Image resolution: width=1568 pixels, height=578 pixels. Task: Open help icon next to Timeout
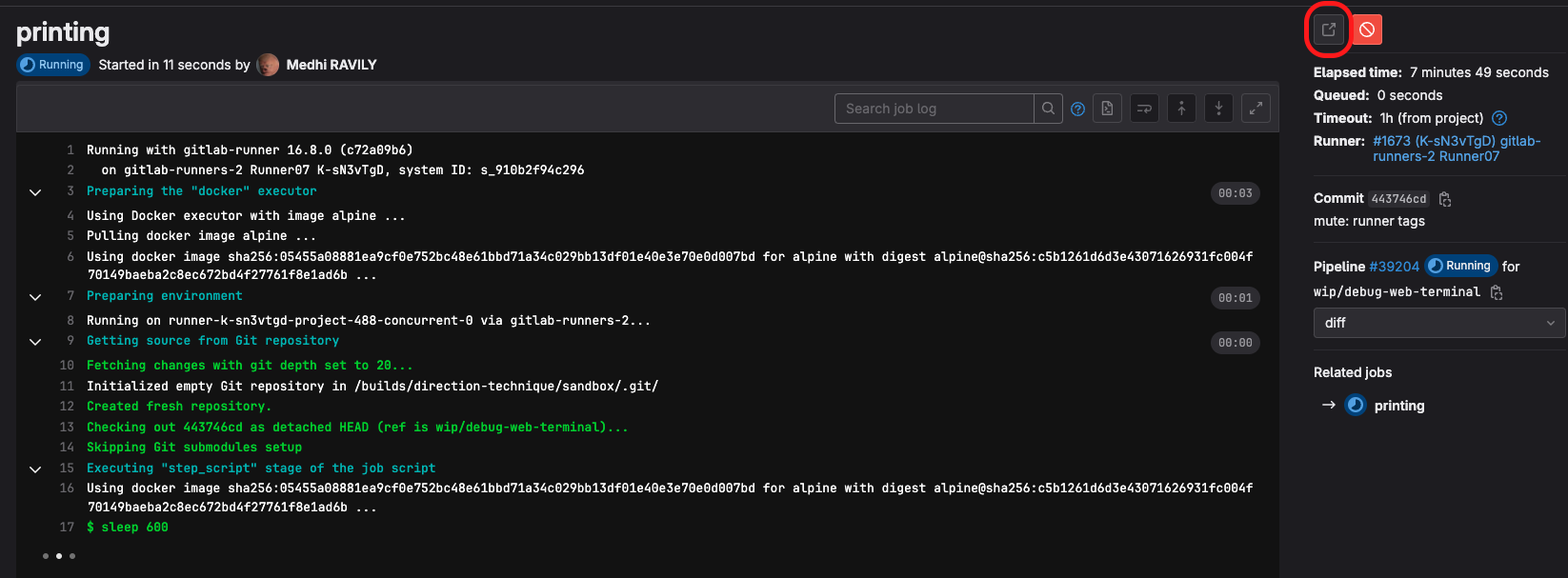[1499, 118]
